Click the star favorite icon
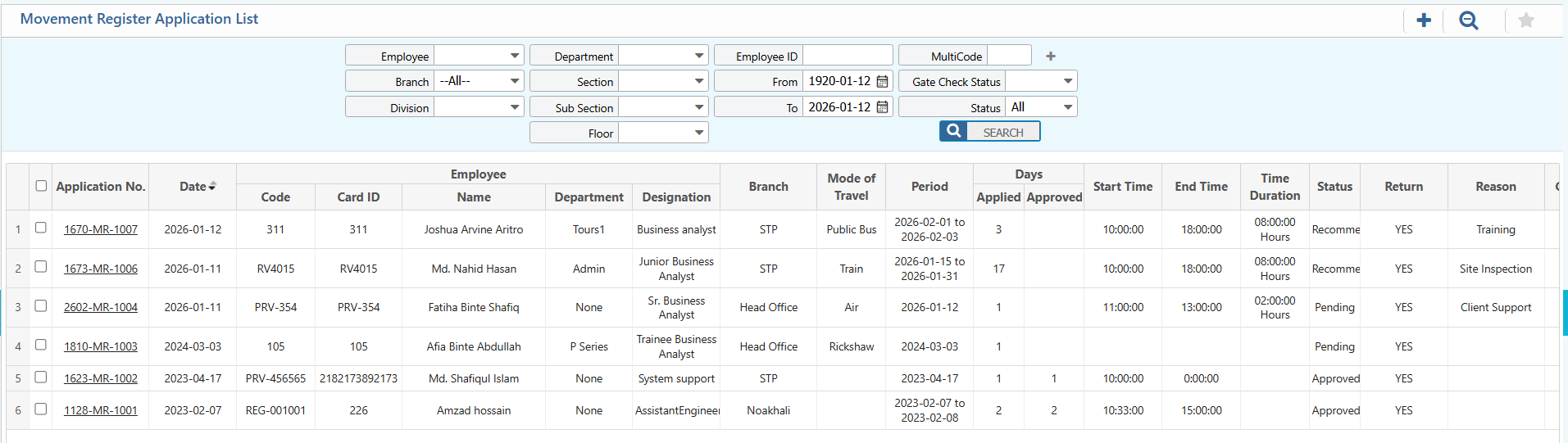The height and width of the screenshot is (443, 1568). [1525, 20]
